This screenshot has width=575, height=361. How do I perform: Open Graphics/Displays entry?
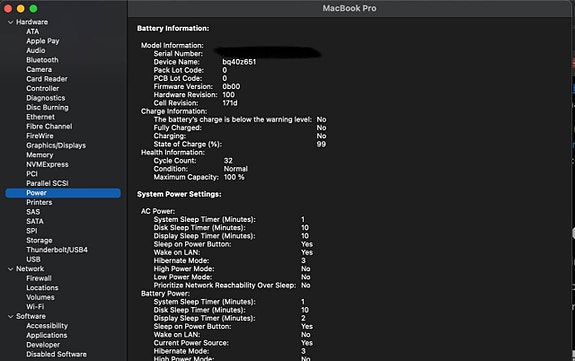pyautogui.click(x=56, y=146)
